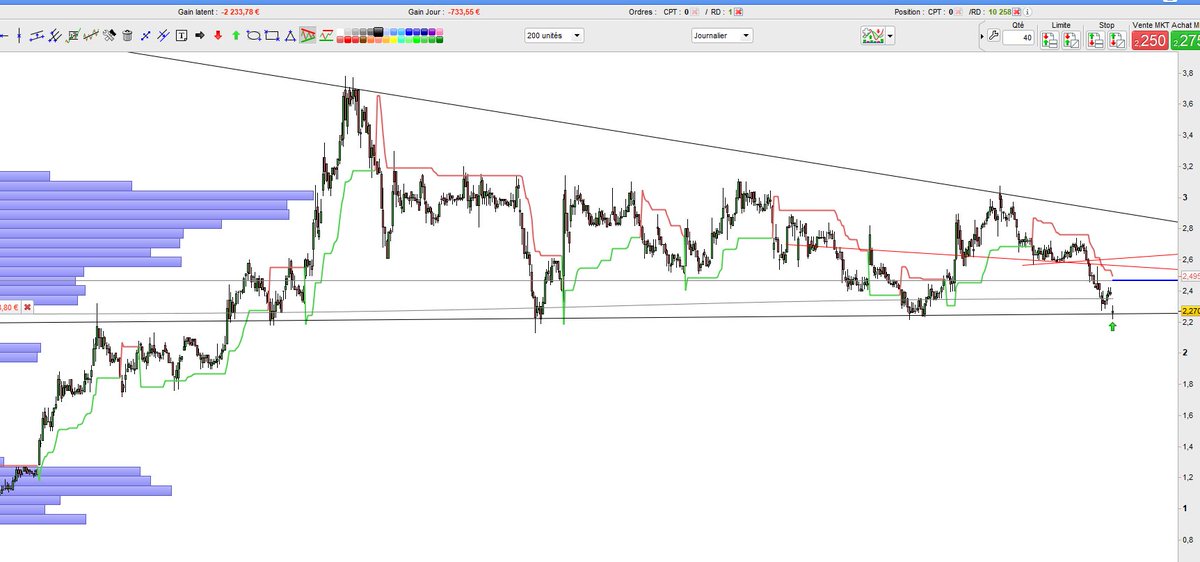Select the red down arrow tool

[x=218, y=35]
